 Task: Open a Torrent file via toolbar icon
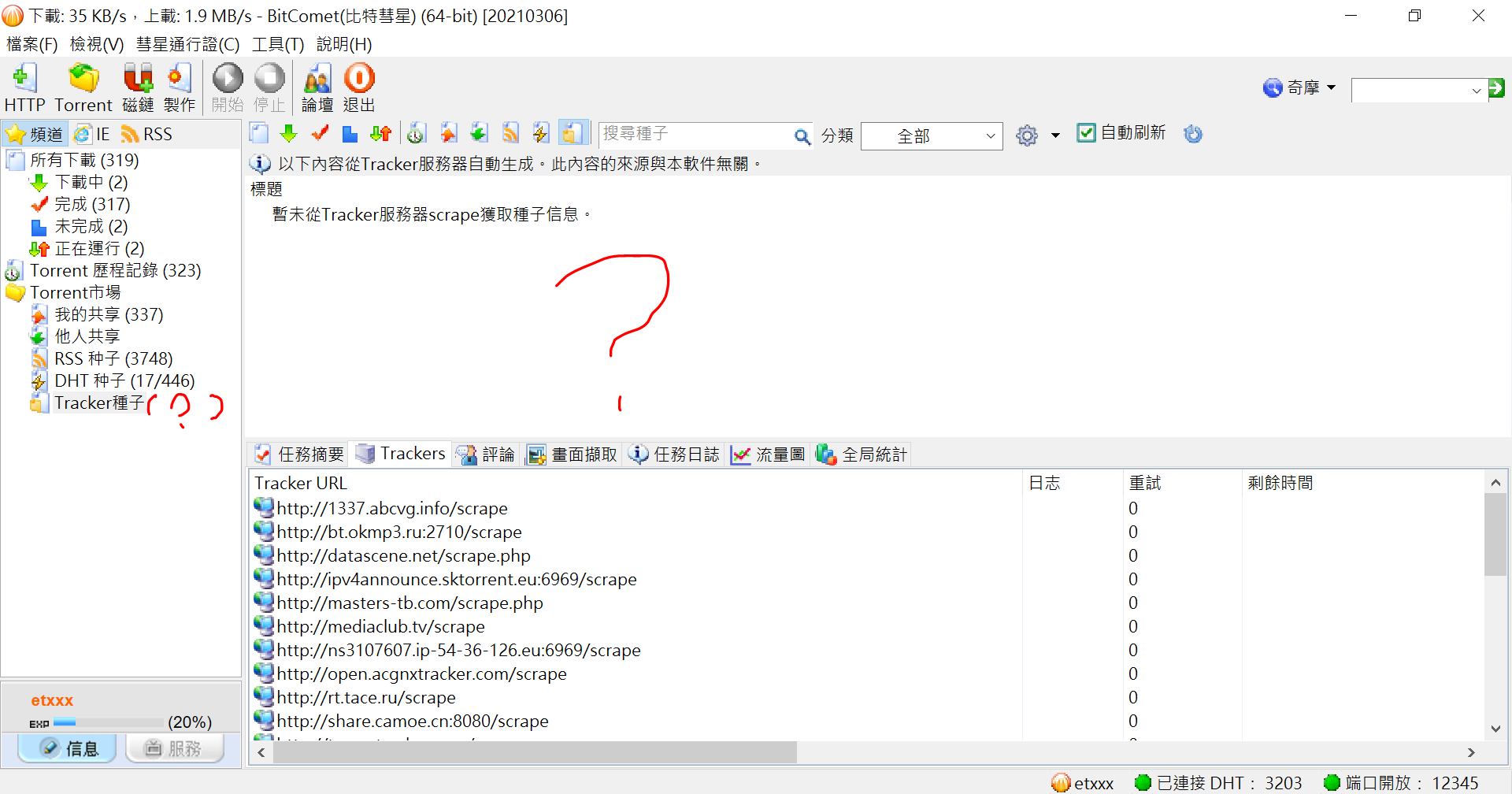click(83, 87)
